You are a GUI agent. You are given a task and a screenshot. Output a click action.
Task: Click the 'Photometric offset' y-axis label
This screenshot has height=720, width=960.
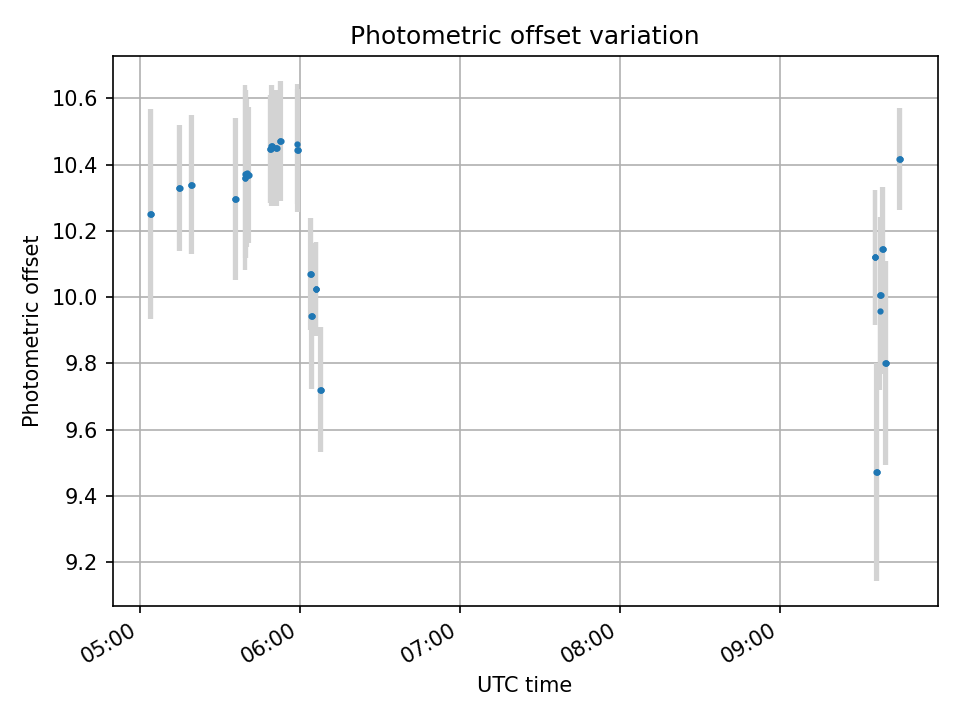coord(30,331)
